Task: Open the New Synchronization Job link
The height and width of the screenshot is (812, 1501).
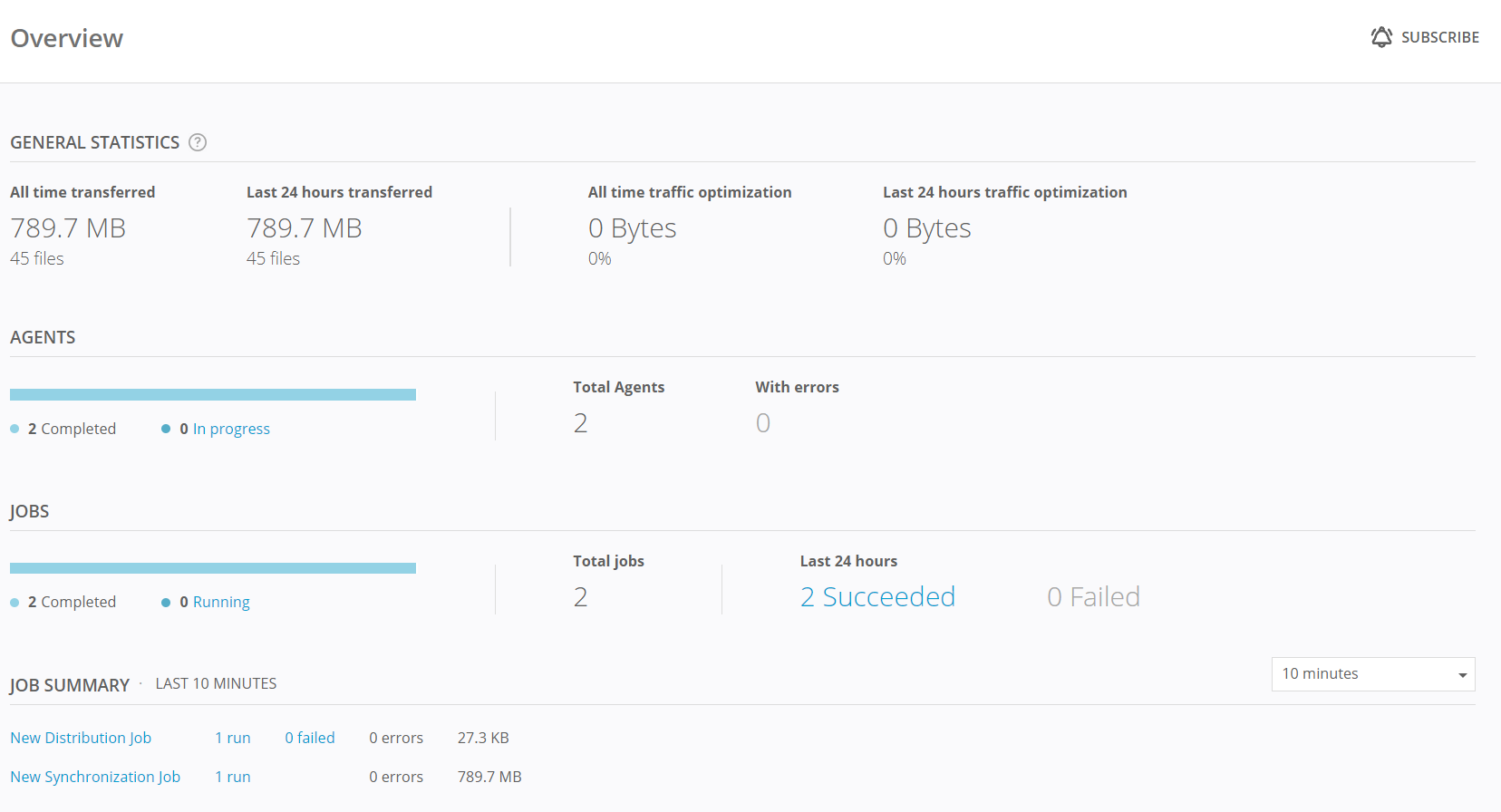Action: click(95, 777)
